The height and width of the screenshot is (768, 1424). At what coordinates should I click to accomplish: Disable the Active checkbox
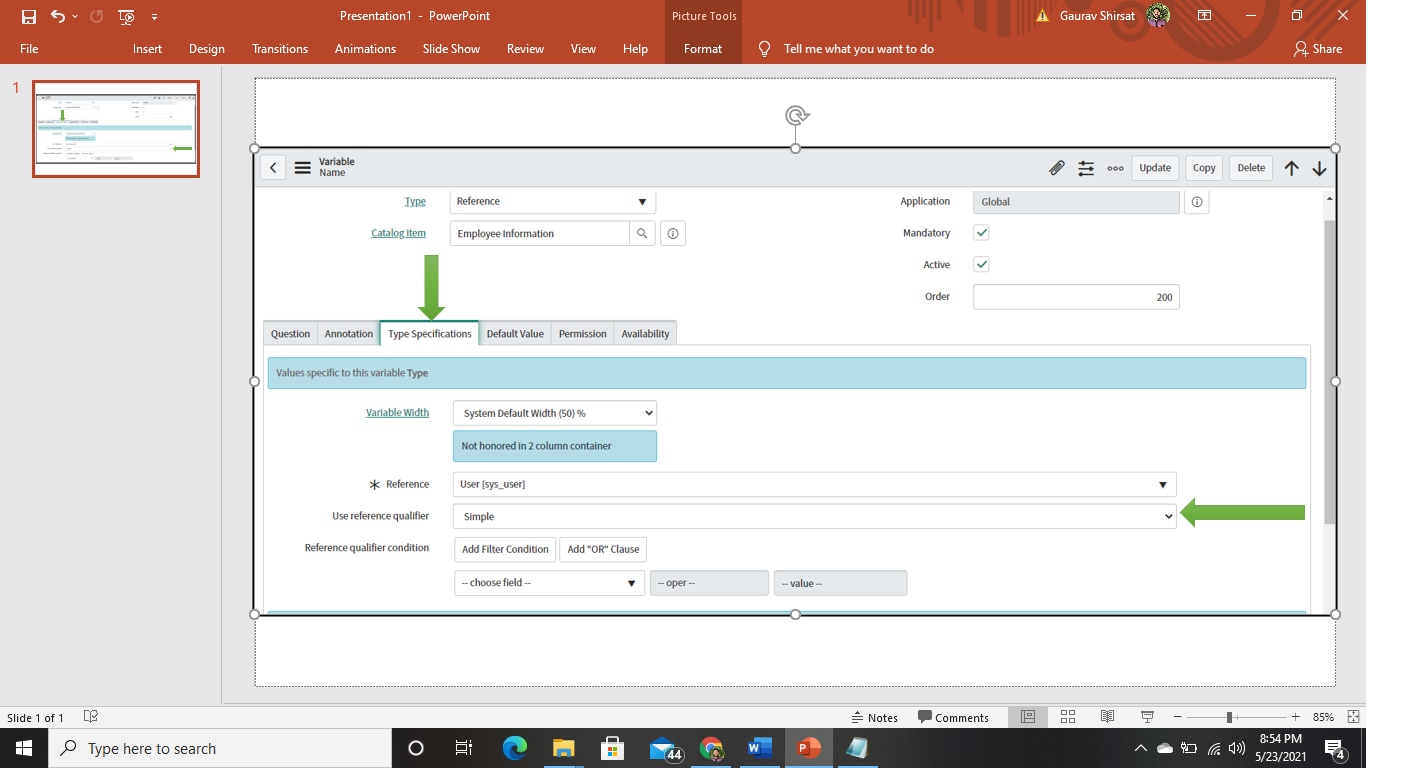click(981, 264)
